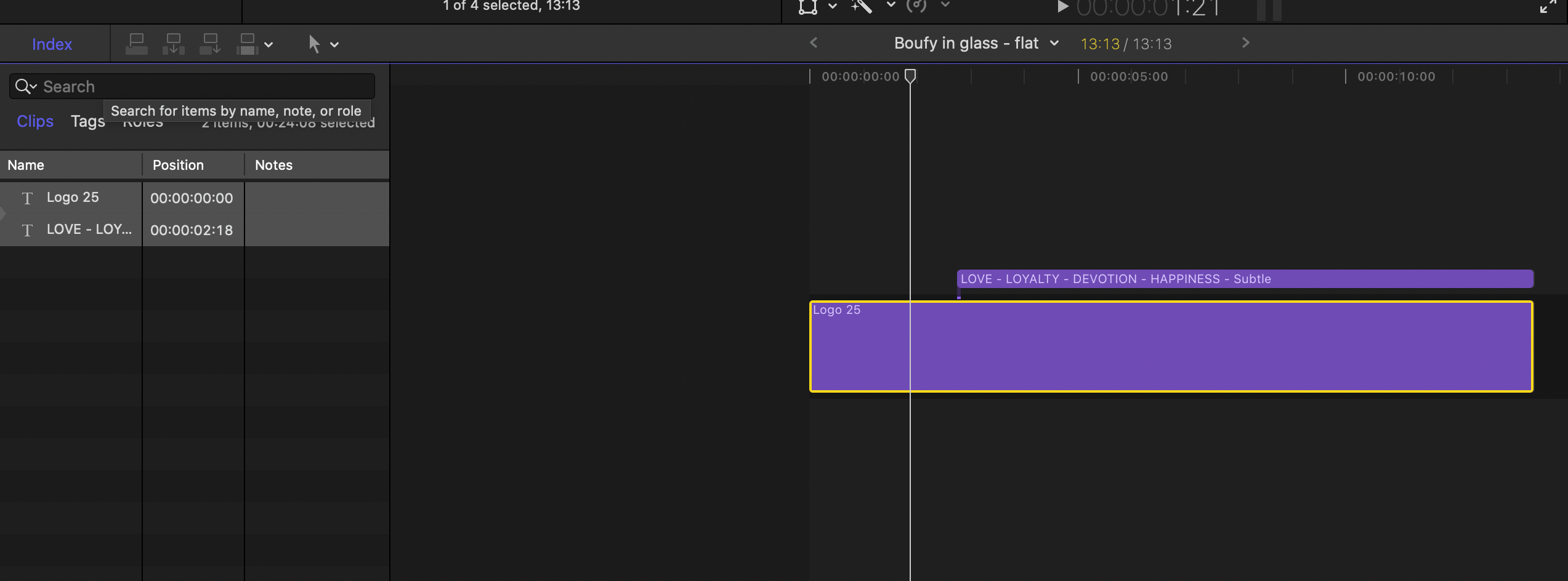
Task: Click the Enhancements magic wand icon
Action: coord(862,7)
